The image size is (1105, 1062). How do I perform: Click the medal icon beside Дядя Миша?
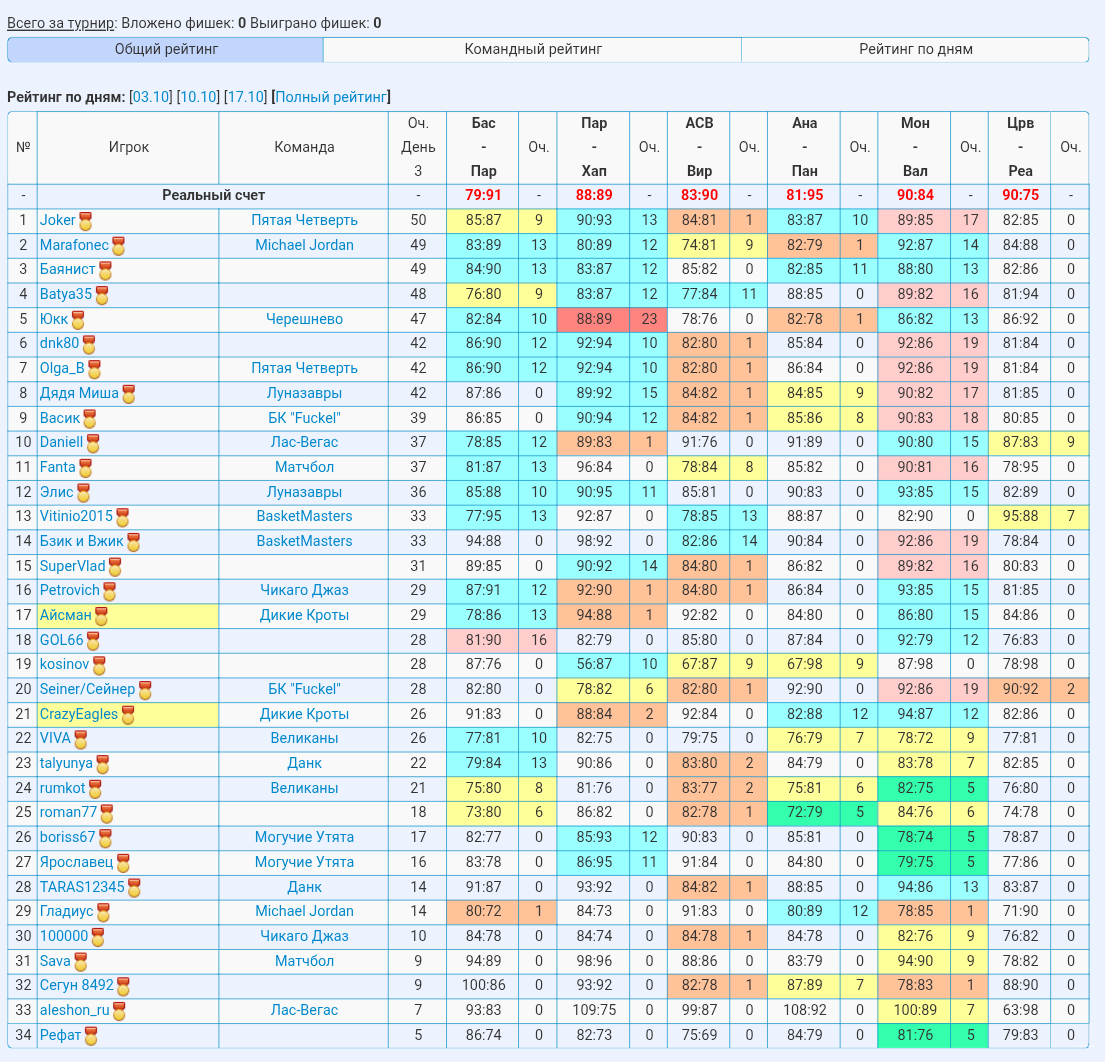(x=128, y=394)
